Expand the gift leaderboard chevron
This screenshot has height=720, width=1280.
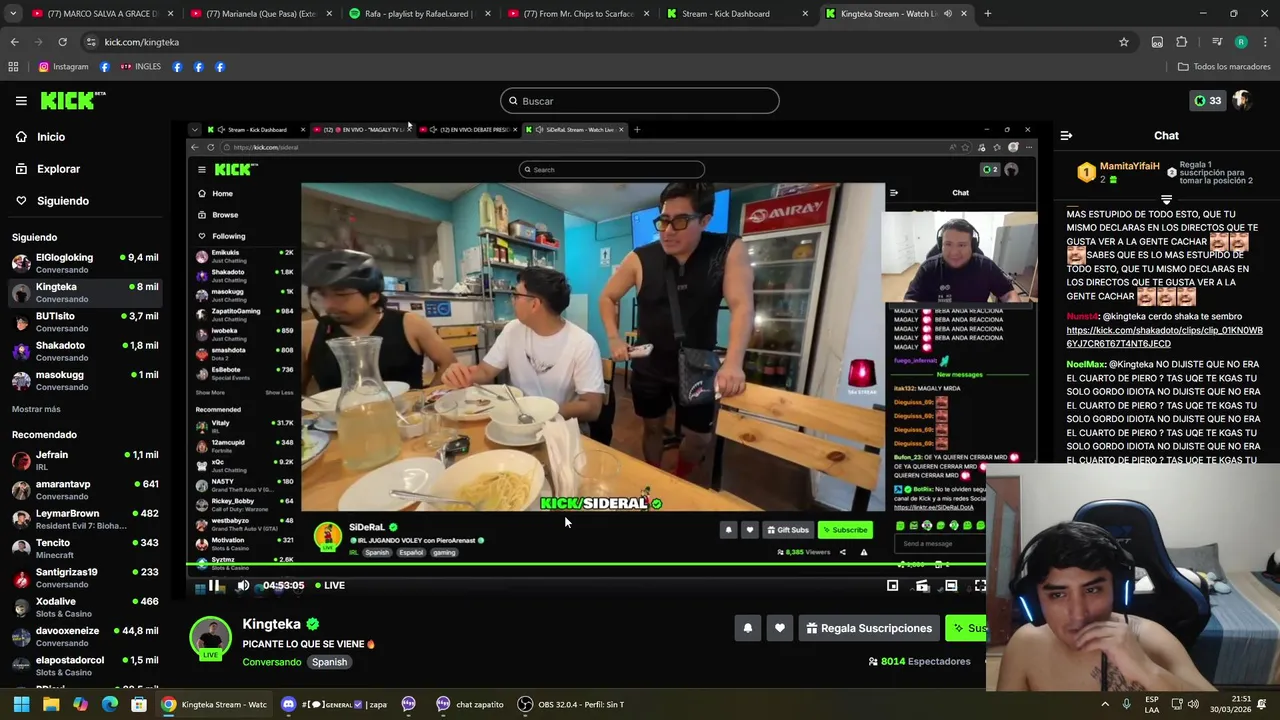(1166, 200)
